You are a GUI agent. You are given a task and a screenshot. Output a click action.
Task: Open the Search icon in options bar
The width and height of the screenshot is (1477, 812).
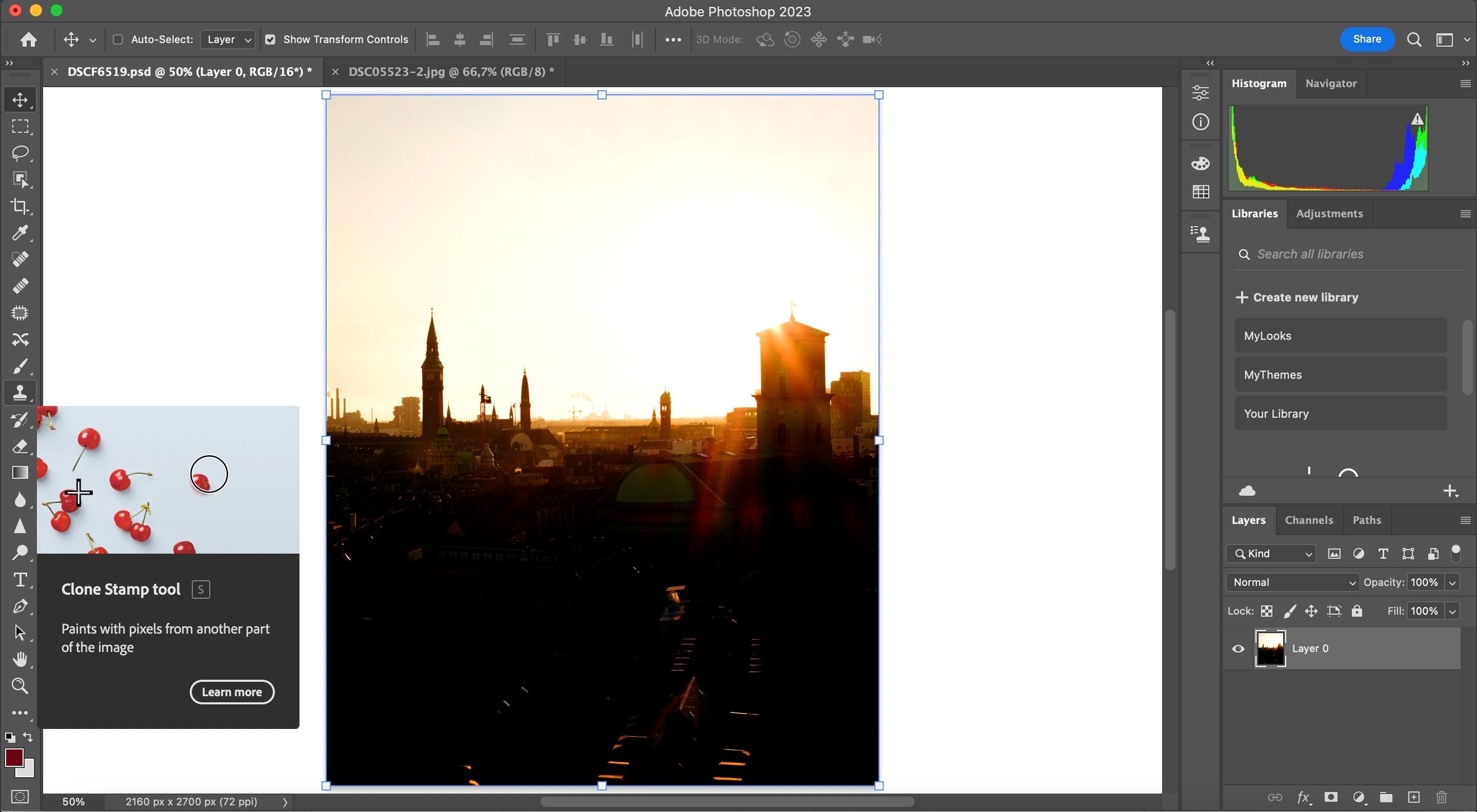[1414, 39]
